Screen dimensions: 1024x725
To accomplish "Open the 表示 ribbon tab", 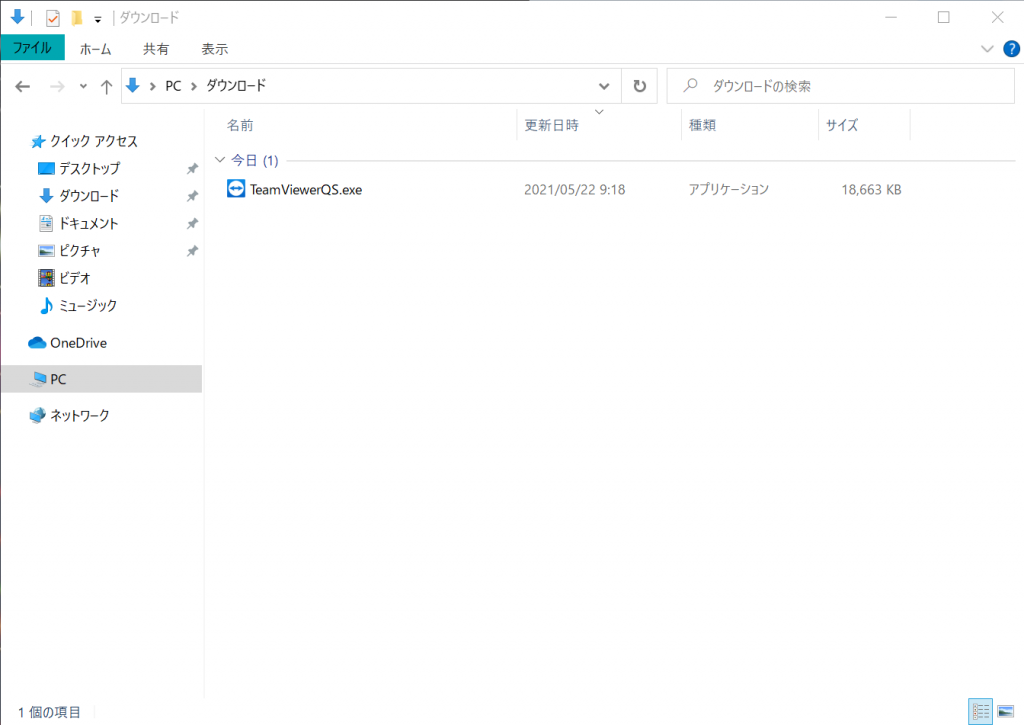I will [x=214, y=48].
